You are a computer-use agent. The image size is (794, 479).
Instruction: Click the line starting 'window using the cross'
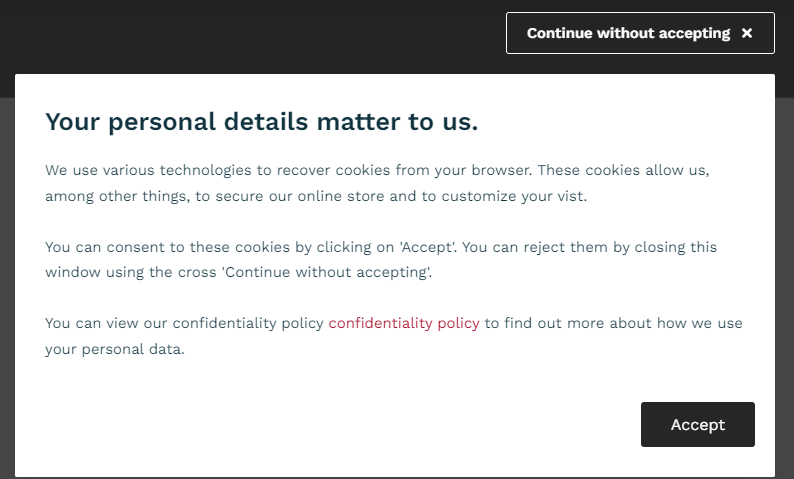238,272
